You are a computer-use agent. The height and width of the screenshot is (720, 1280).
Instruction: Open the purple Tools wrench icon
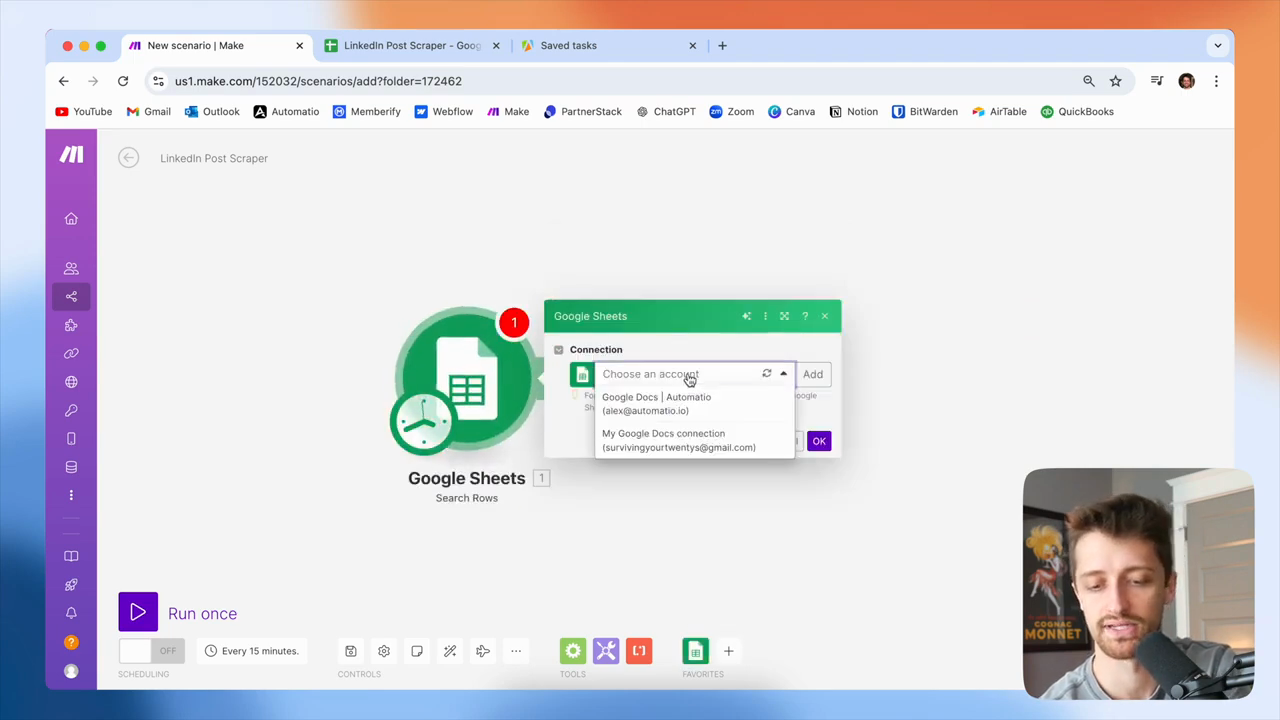point(606,651)
